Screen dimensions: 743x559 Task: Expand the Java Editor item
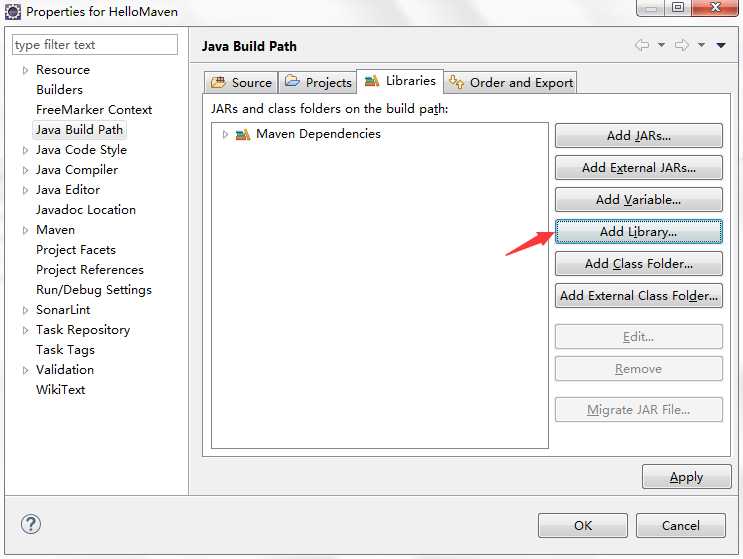pos(25,190)
